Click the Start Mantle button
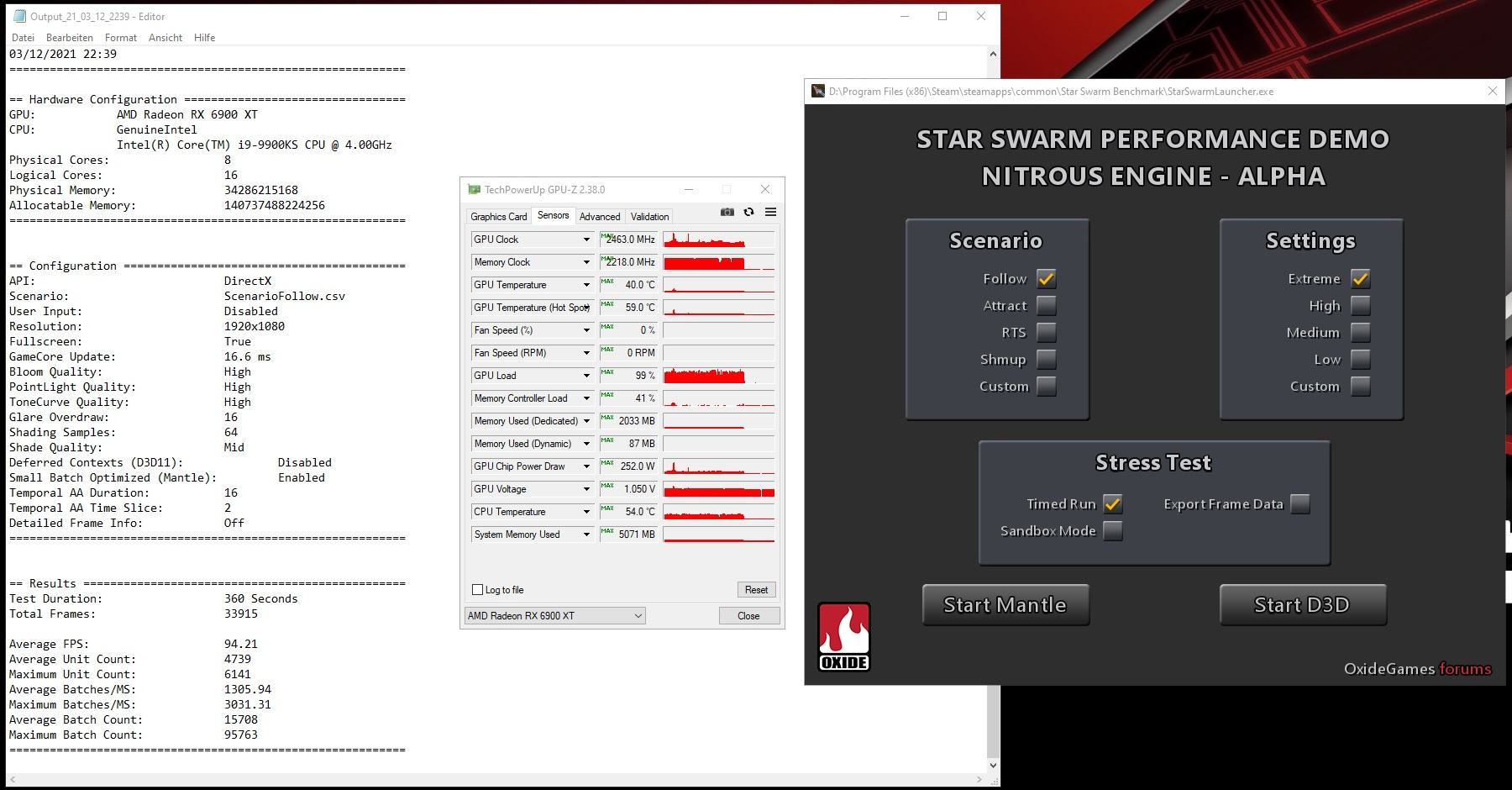Screen dimensions: 1512x790 coord(1005,605)
